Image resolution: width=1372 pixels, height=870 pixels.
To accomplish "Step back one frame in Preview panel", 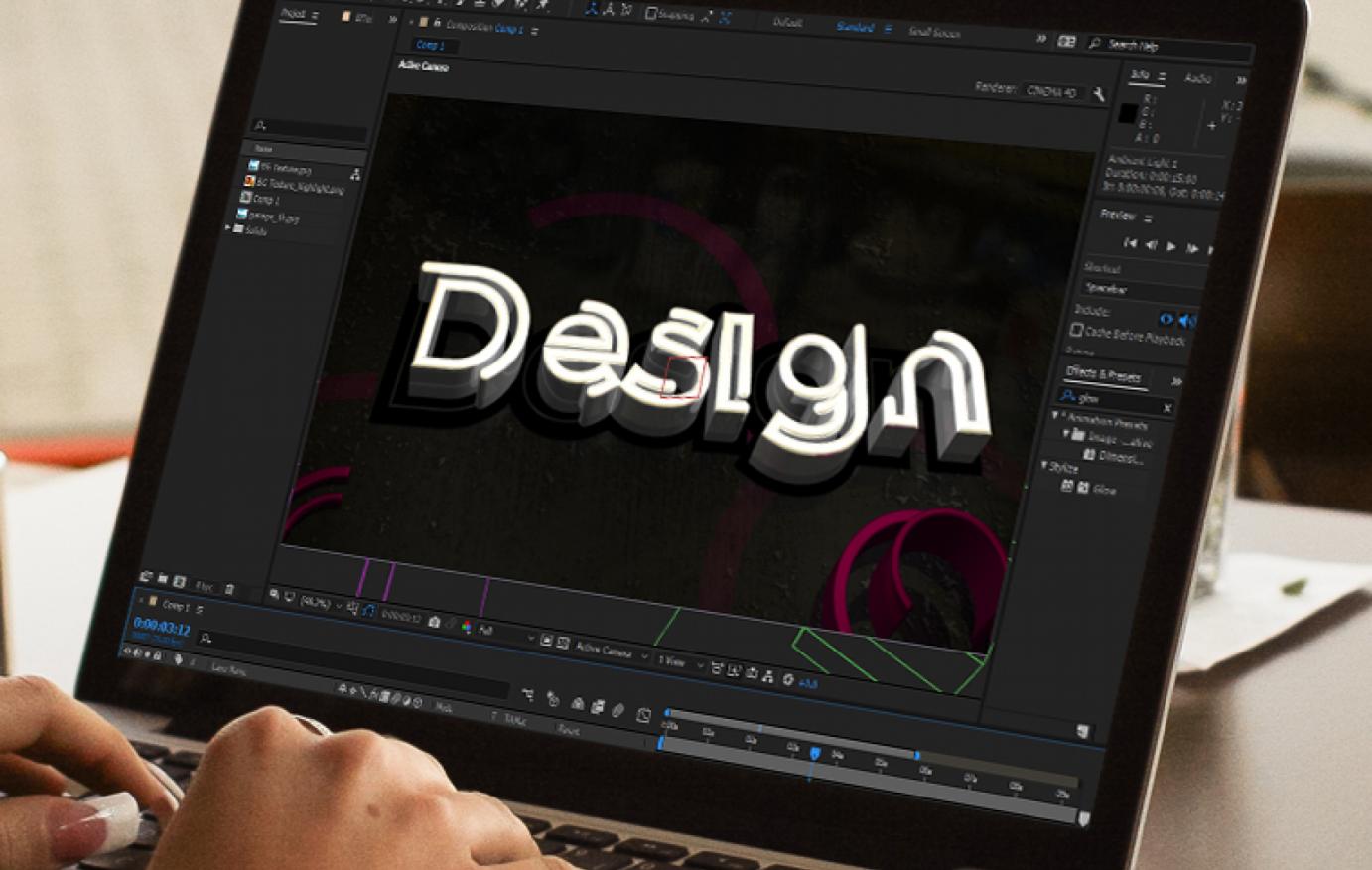I will coord(1151,244).
